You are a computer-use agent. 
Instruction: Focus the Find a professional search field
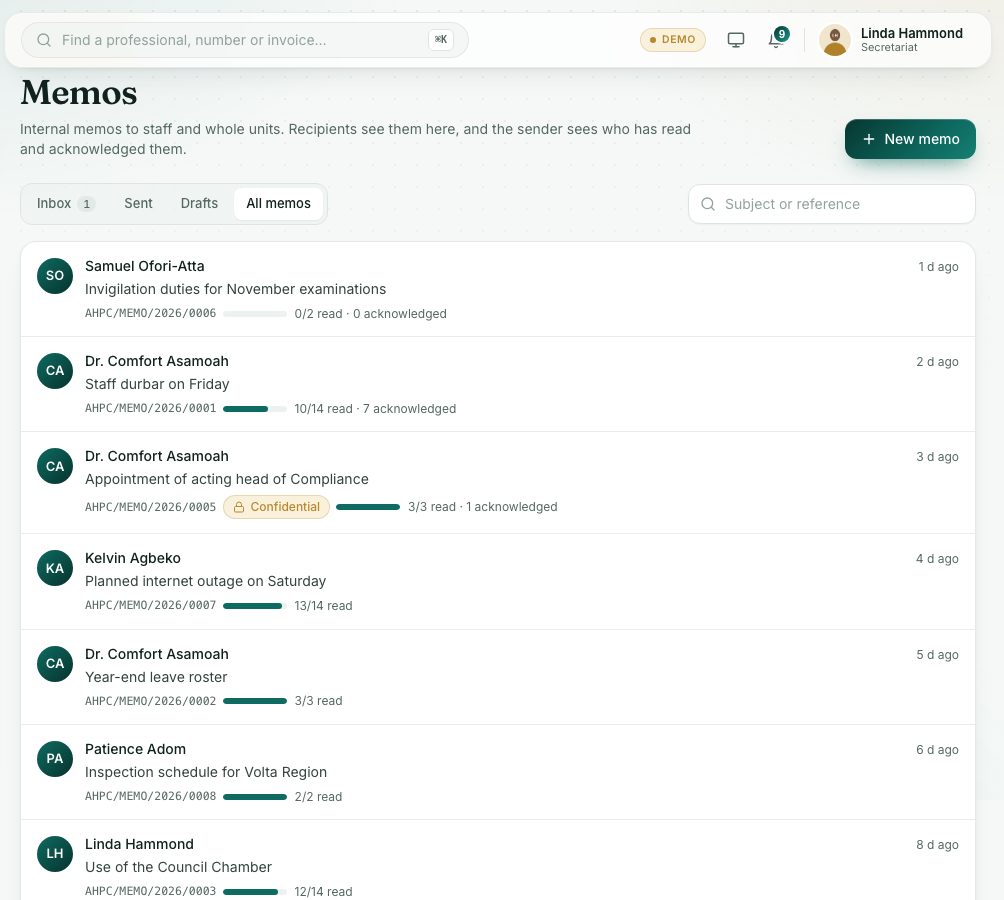(x=245, y=40)
